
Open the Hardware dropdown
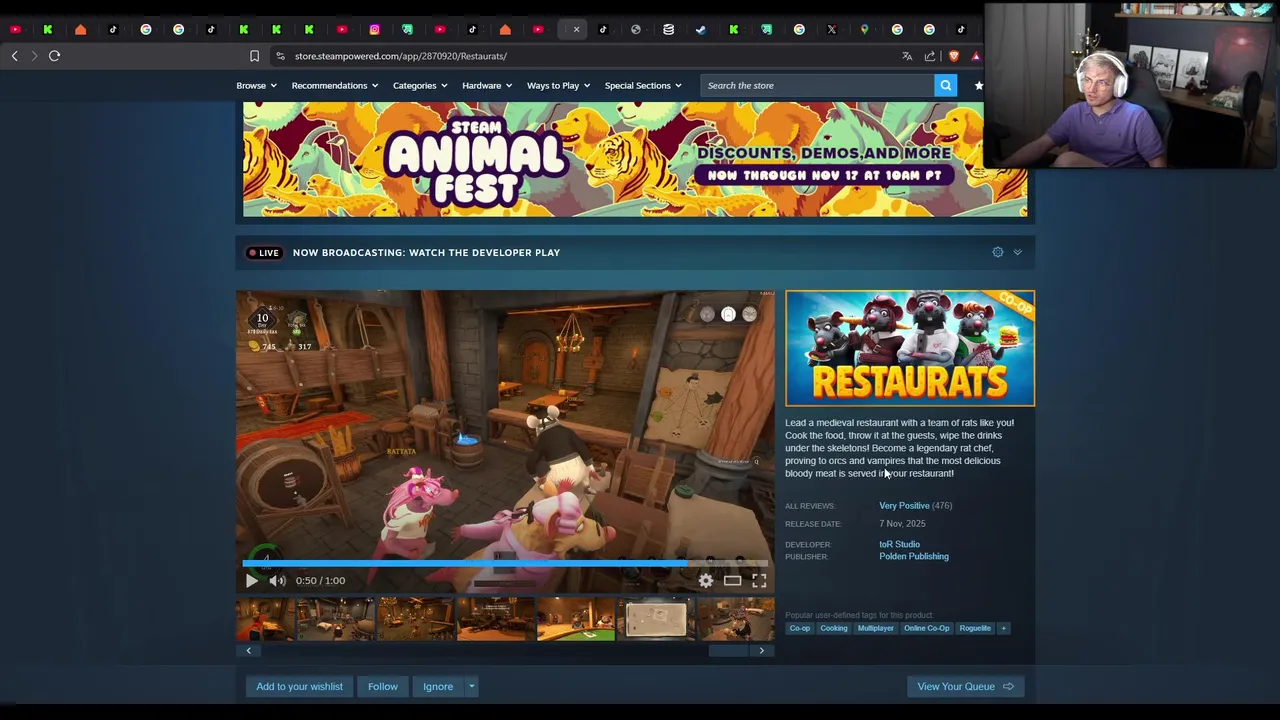[487, 85]
